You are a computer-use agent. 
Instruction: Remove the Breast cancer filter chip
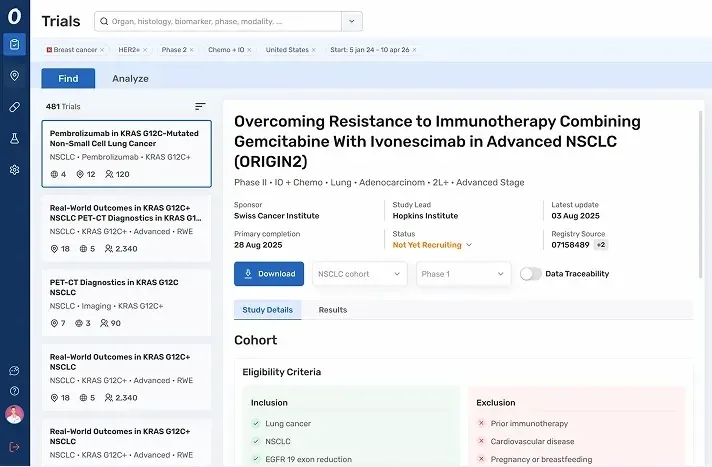coord(102,49)
